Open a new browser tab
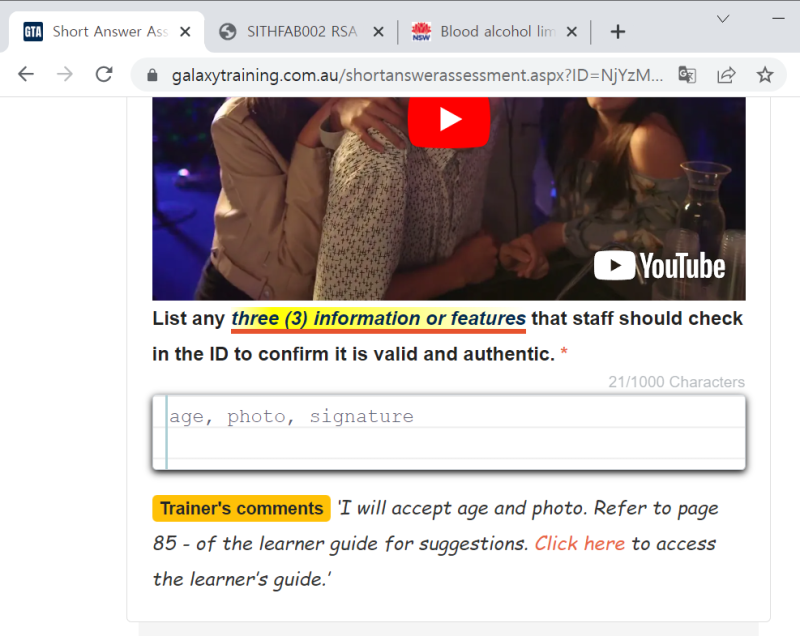The width and height of the screenshot is (800, 636). tap(617, 32)
